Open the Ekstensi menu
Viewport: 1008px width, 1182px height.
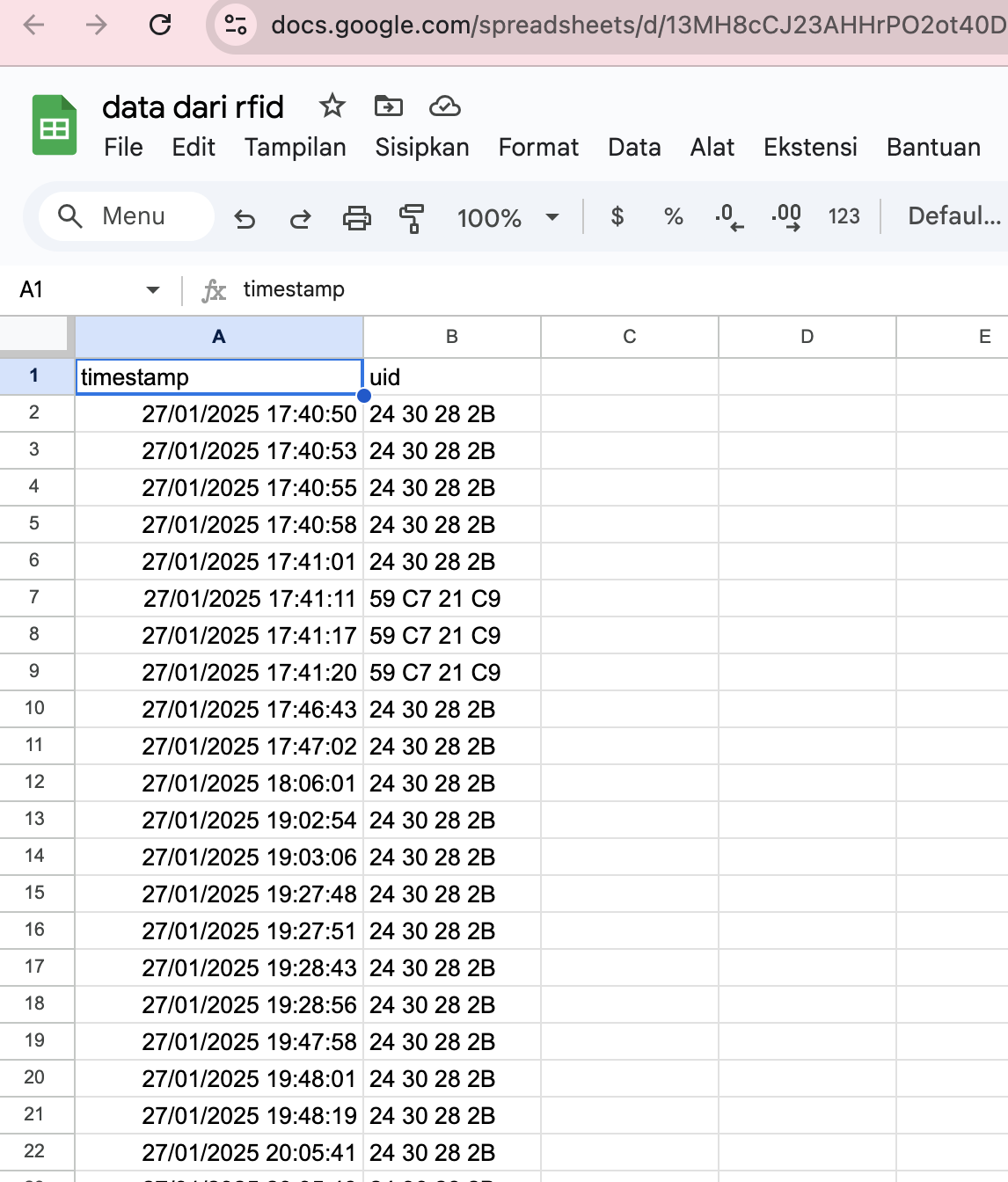tap(809, 148)
